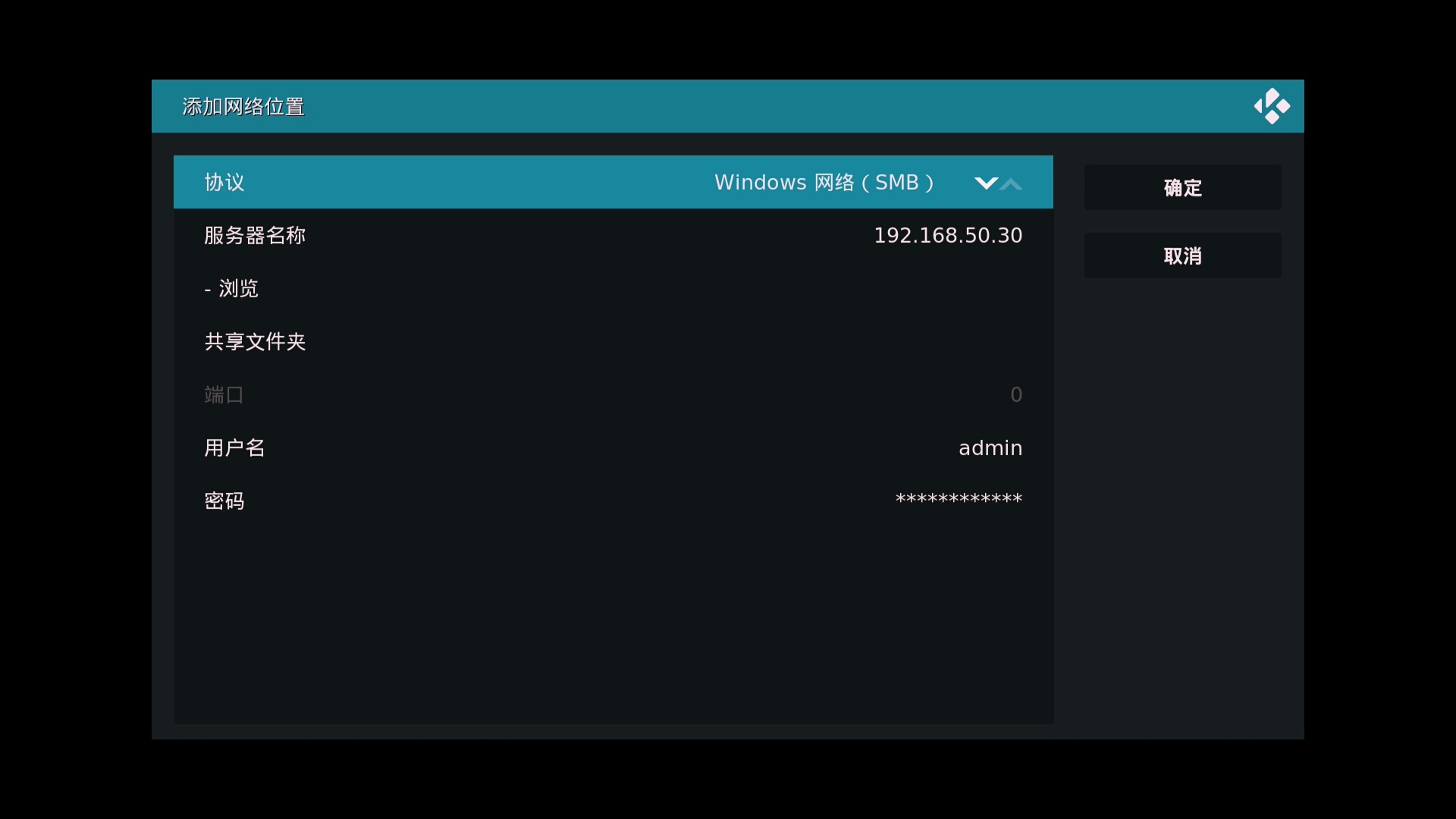This screenshot has height=819, width=1456.
Task: Edit the 服务器名称 server address field
Action: (531, 235)
